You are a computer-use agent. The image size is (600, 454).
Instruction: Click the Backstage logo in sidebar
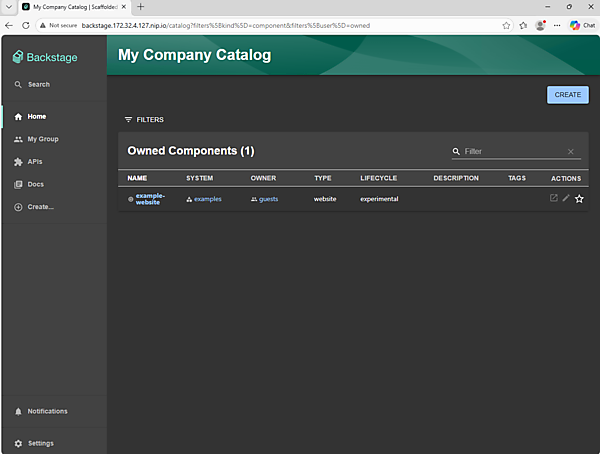click(x=45, y=57)
